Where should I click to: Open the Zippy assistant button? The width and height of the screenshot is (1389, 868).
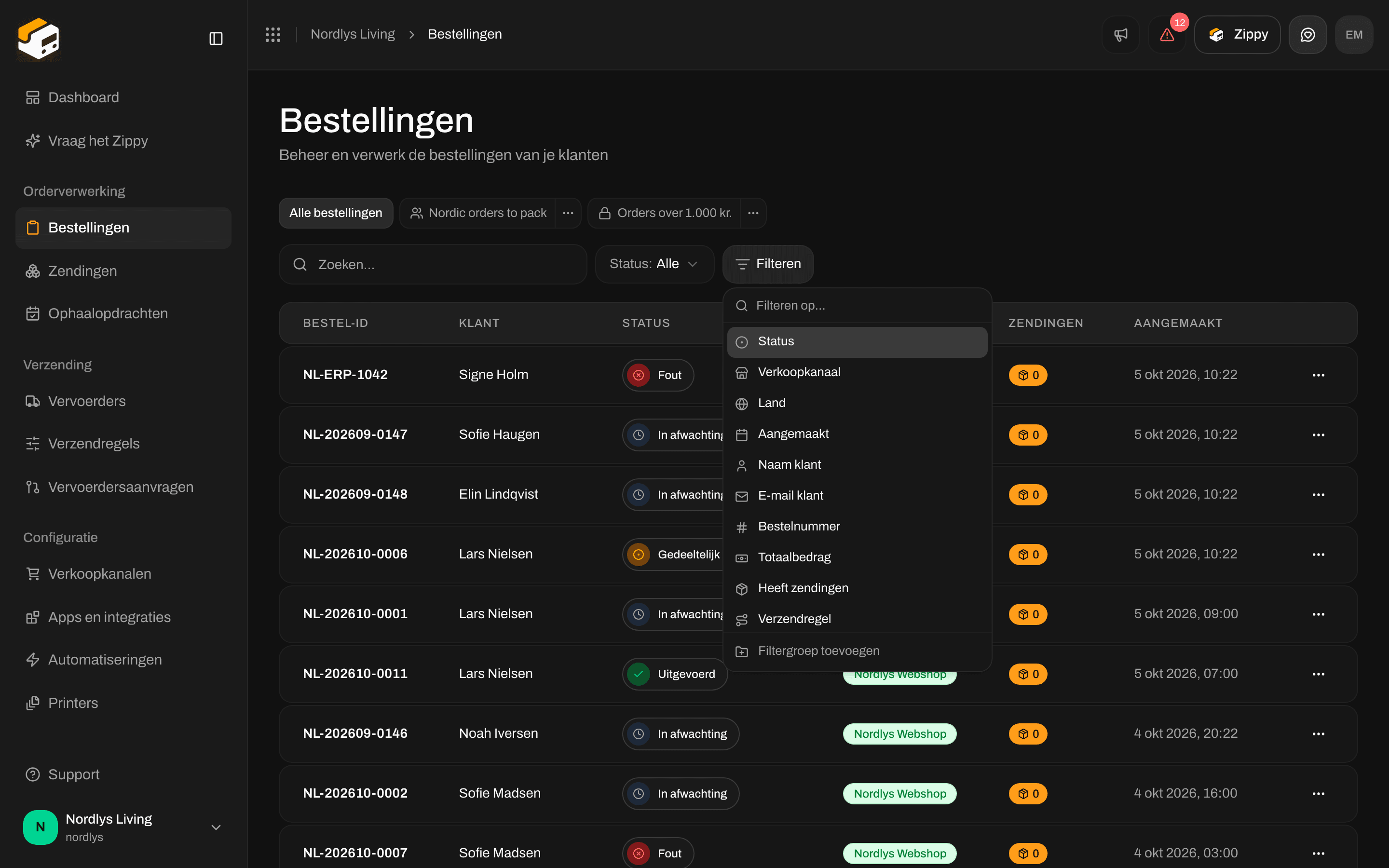pos(1237,34)
